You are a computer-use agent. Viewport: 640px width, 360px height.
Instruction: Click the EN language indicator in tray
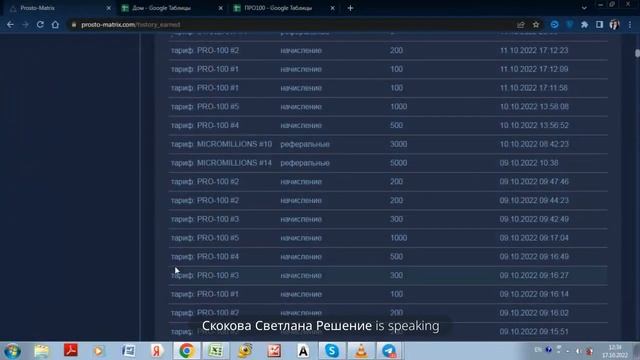coord(538,350)
